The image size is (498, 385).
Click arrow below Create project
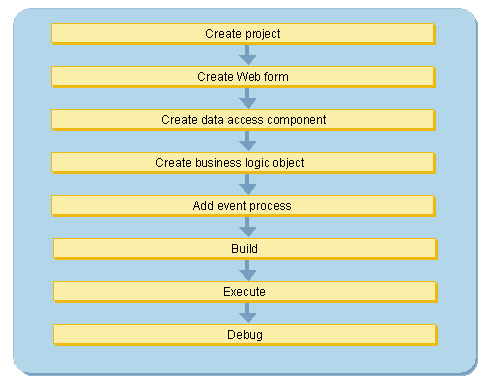pos(247,55)
